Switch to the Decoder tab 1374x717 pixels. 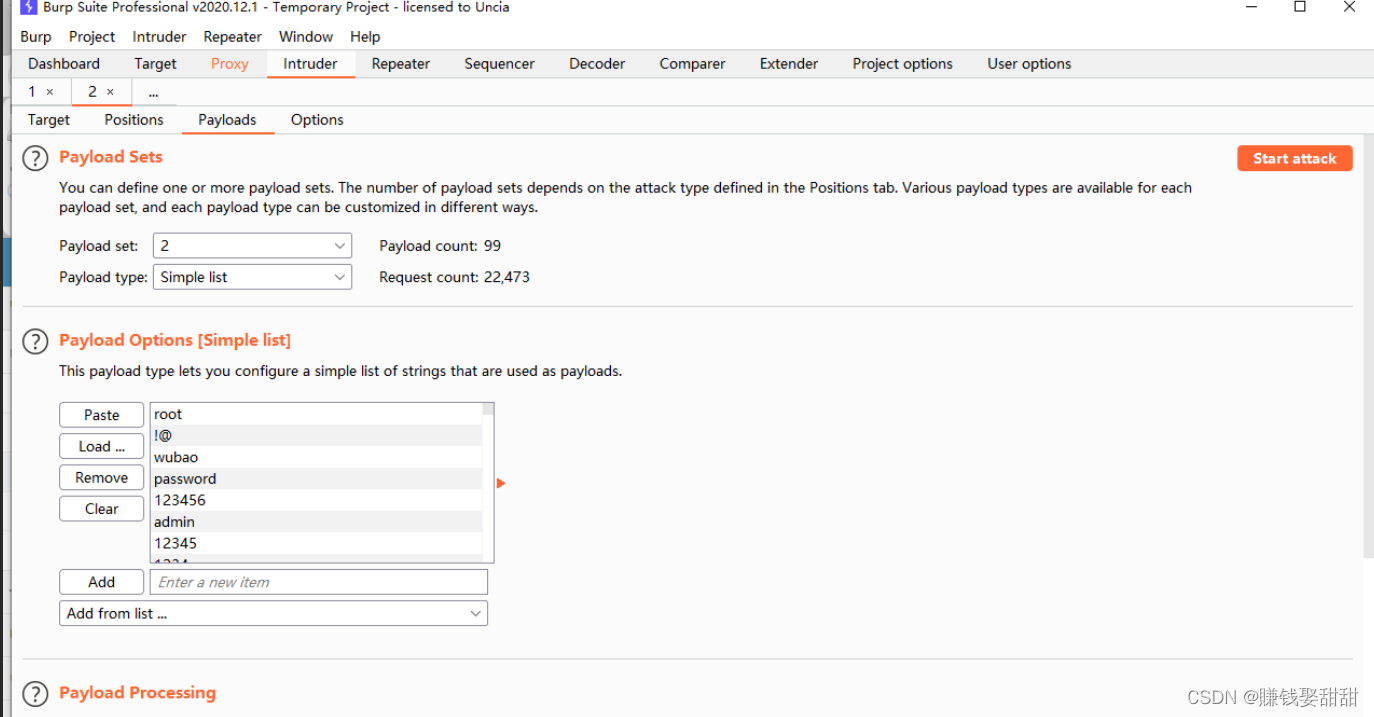(x=597, y=64)
